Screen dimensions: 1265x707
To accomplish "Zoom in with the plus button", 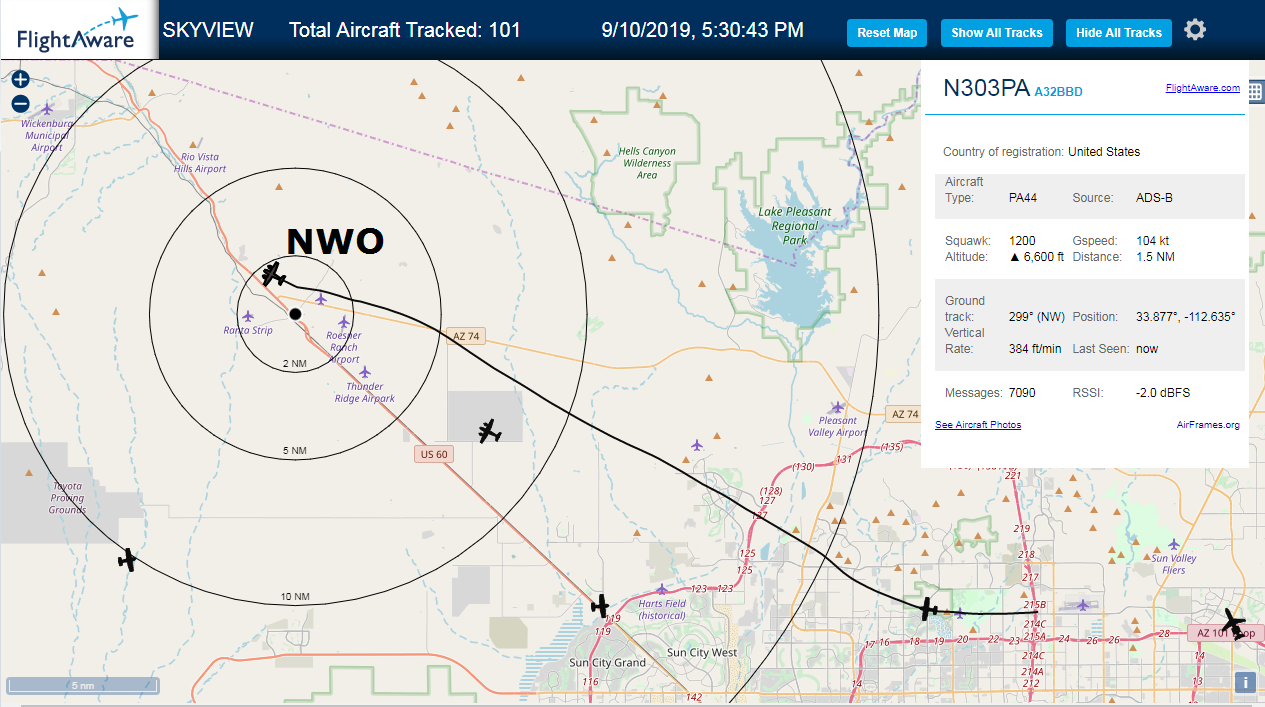I will tap(20, 80).
